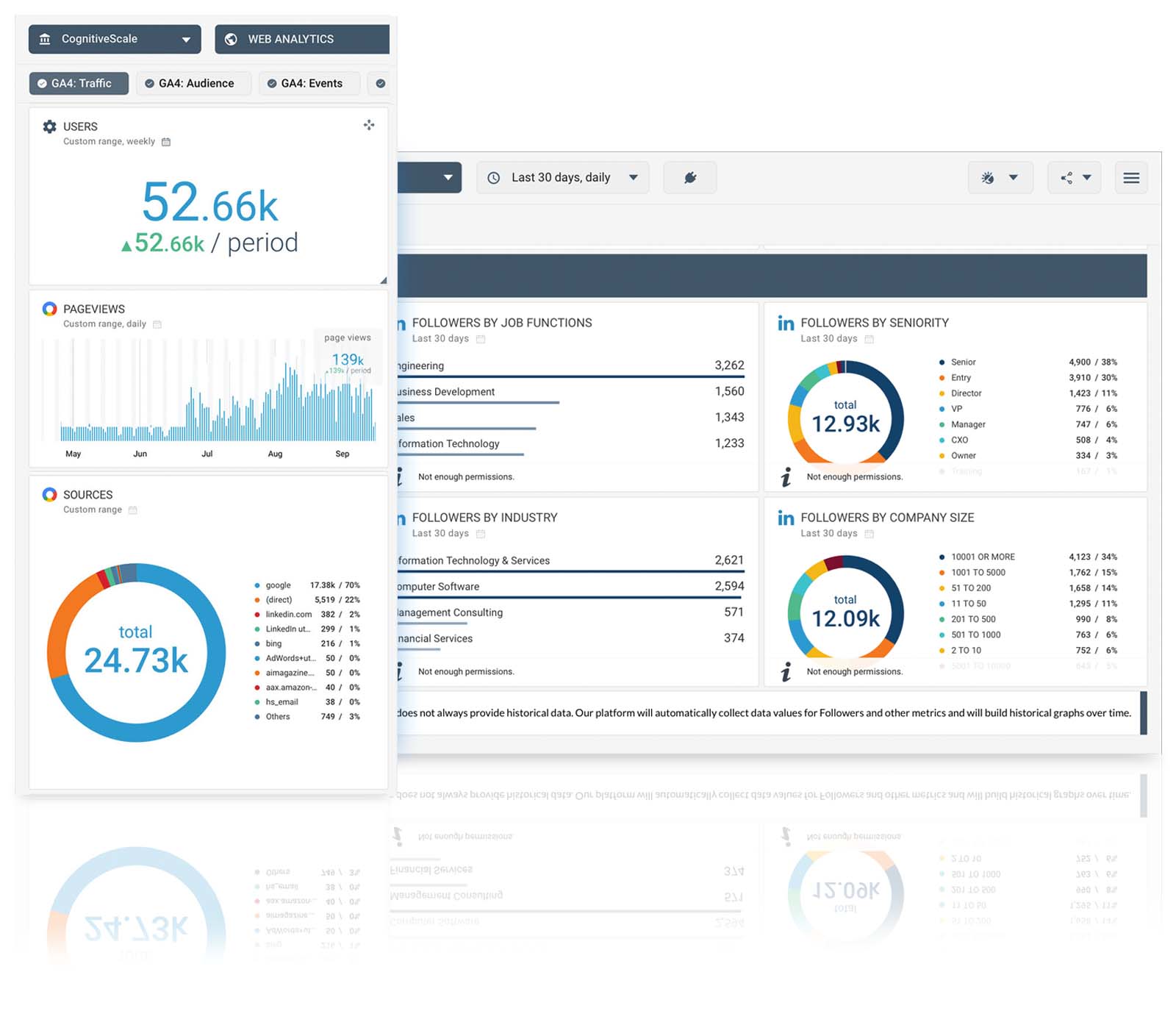Click LinkedIn icon on FOLLOWERS BY SENIORITY
Screen dimensions: 1176x1011
click(786, 324)
